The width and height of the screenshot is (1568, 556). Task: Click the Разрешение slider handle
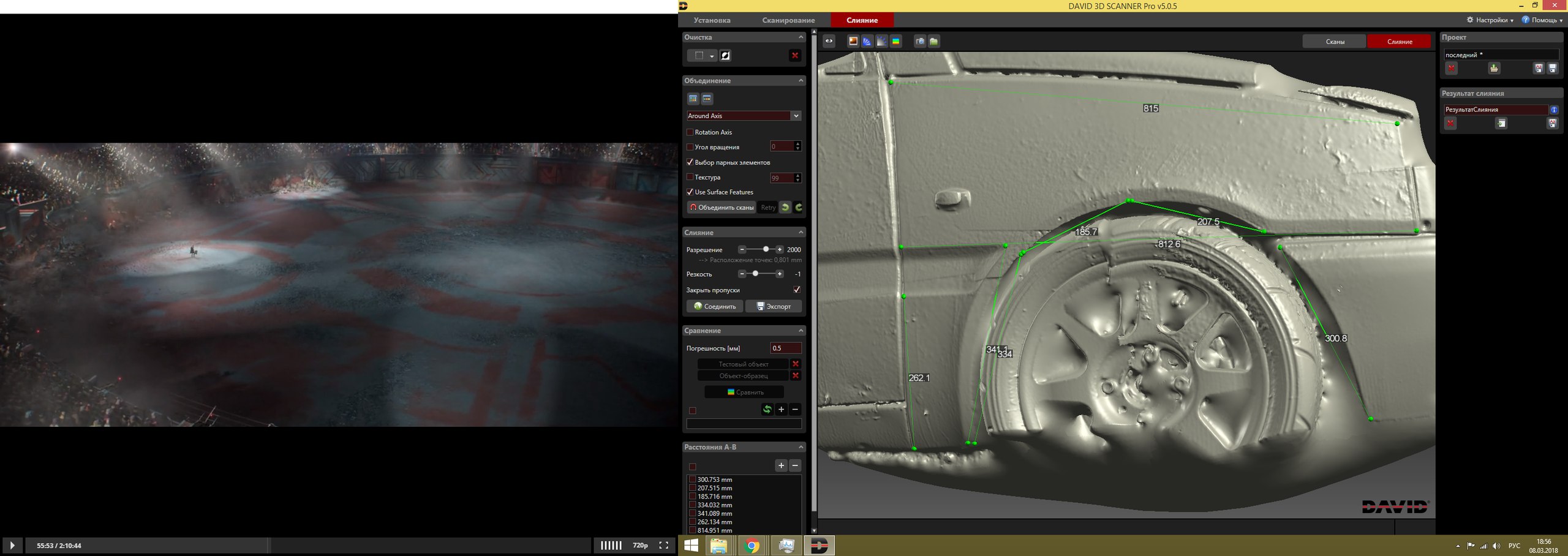[x=766, y=250]
